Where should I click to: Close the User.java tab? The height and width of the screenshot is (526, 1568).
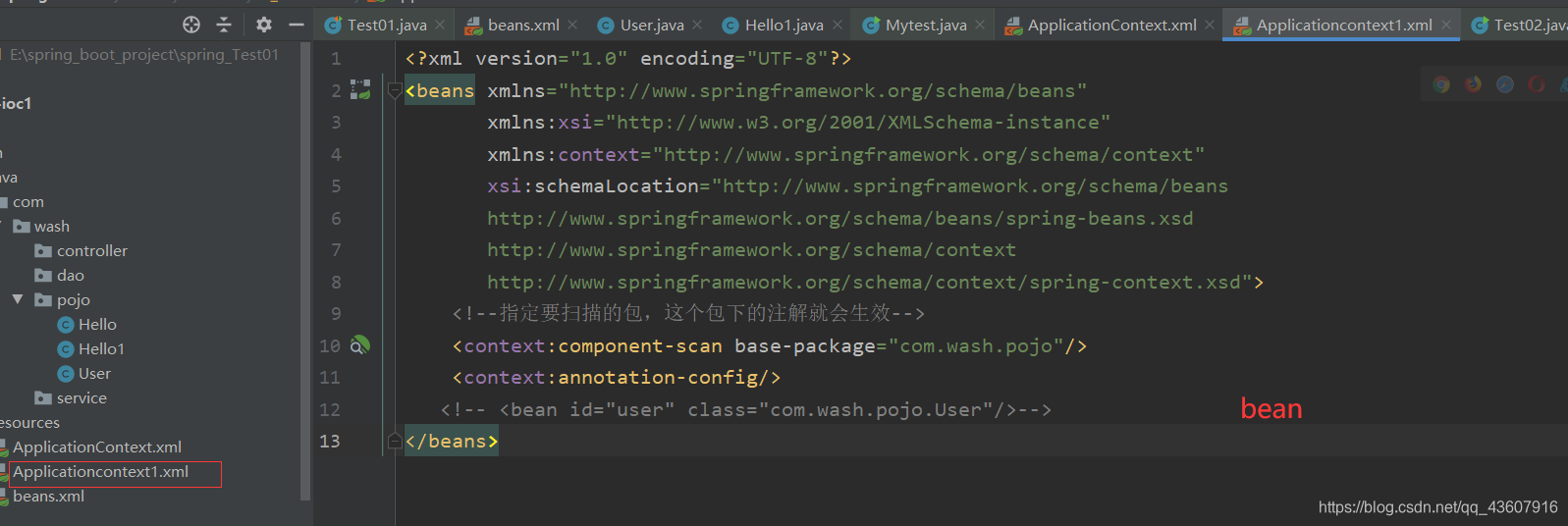pos(697,25)
